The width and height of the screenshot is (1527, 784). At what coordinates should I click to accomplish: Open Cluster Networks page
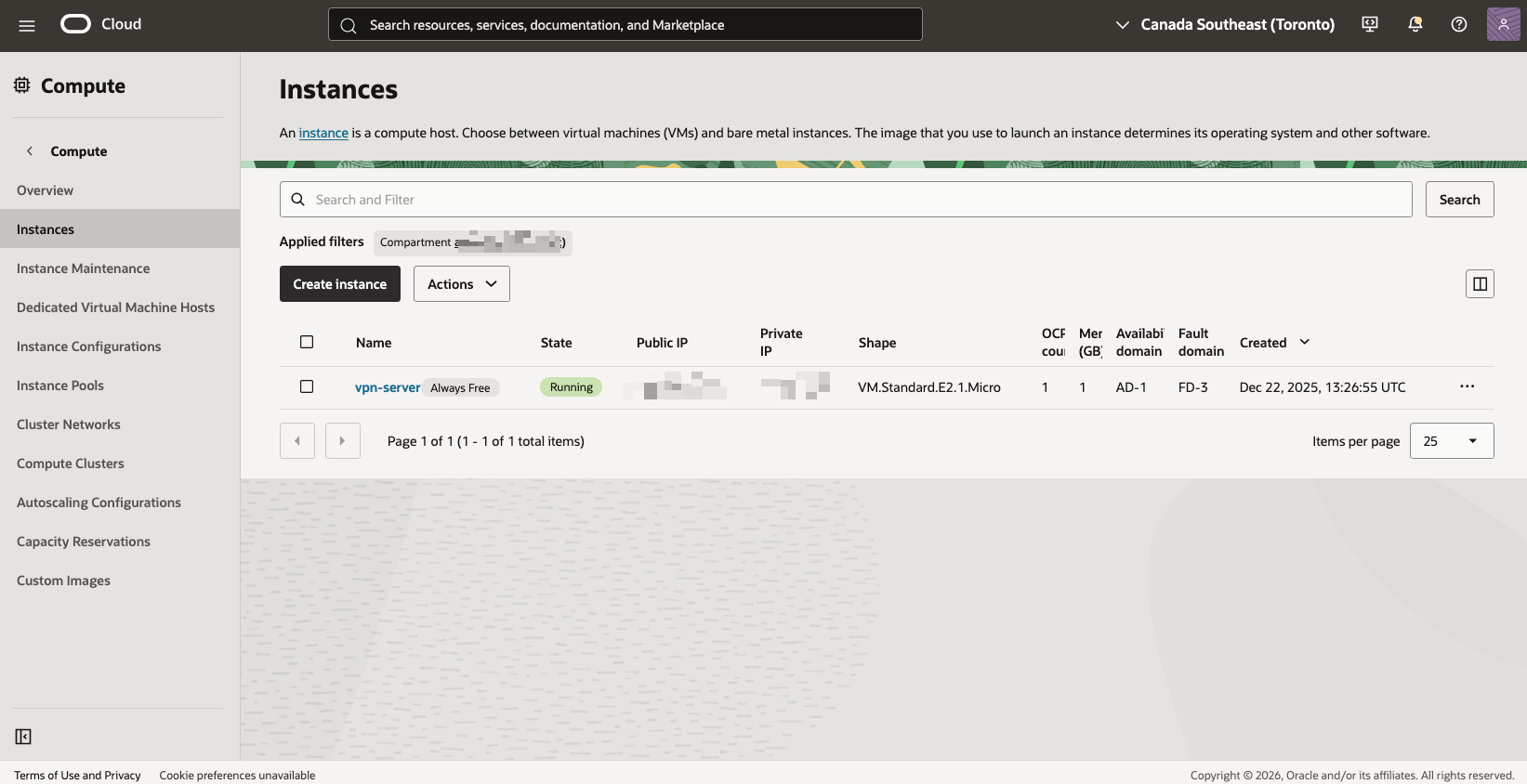(120, 425)
